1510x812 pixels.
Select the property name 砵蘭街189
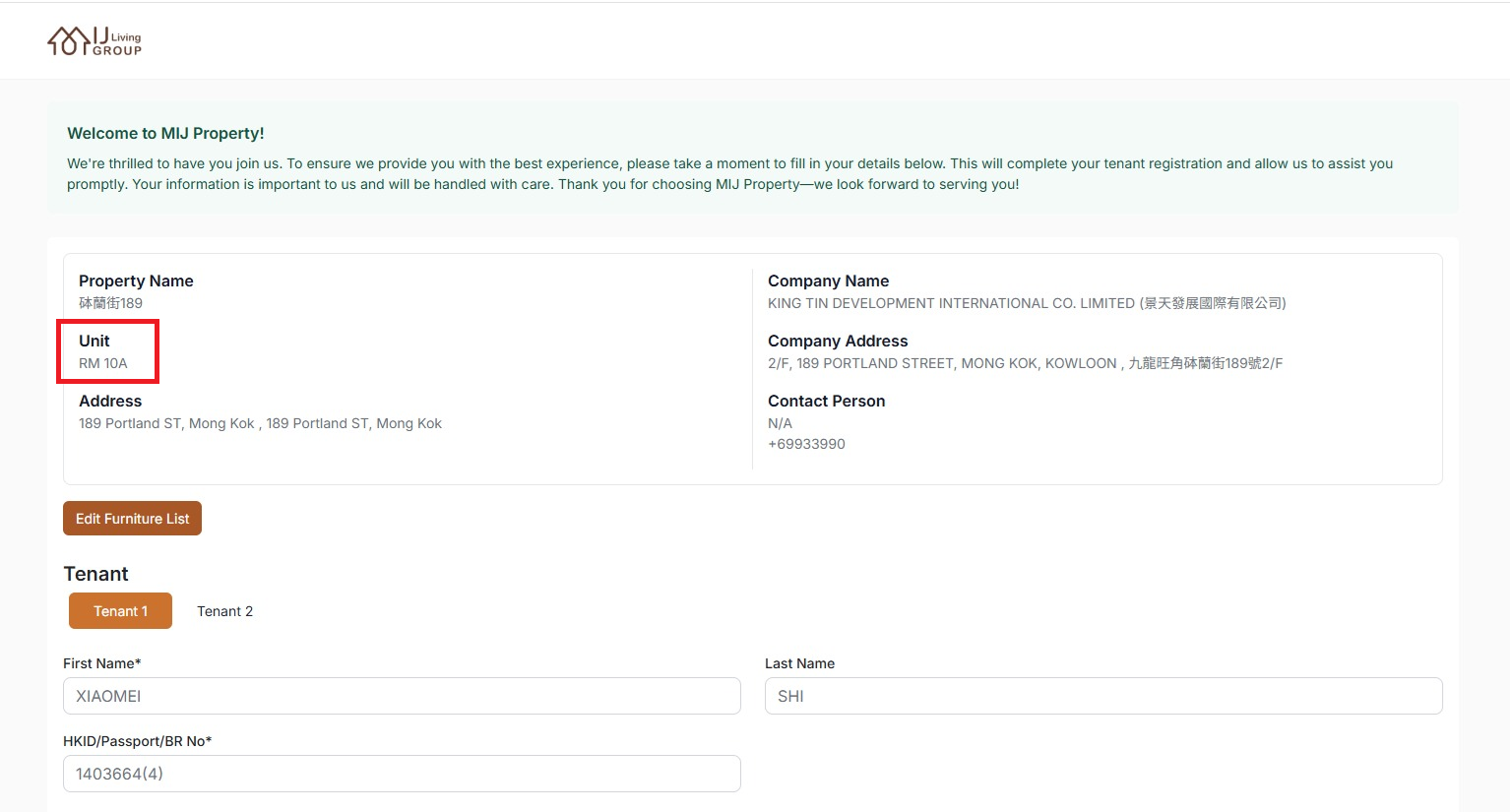coord(110,303)
